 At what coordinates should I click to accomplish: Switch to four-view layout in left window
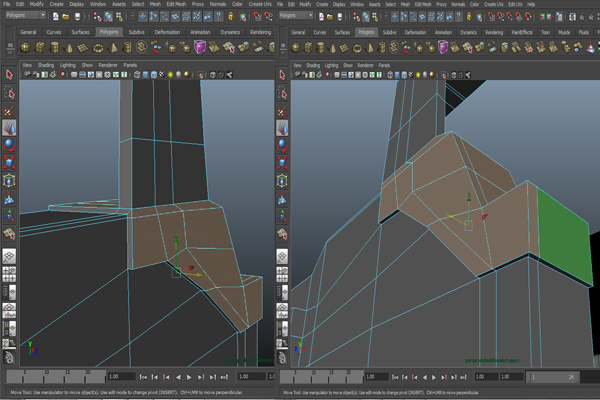point(9,274)
